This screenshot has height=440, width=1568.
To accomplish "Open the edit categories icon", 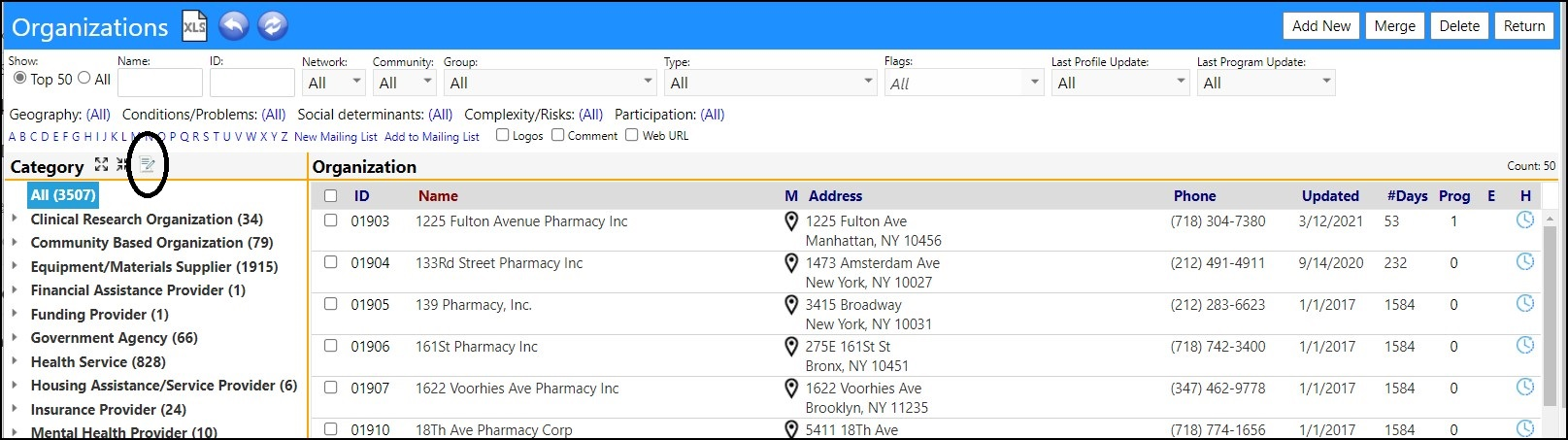I will [148, 165].
